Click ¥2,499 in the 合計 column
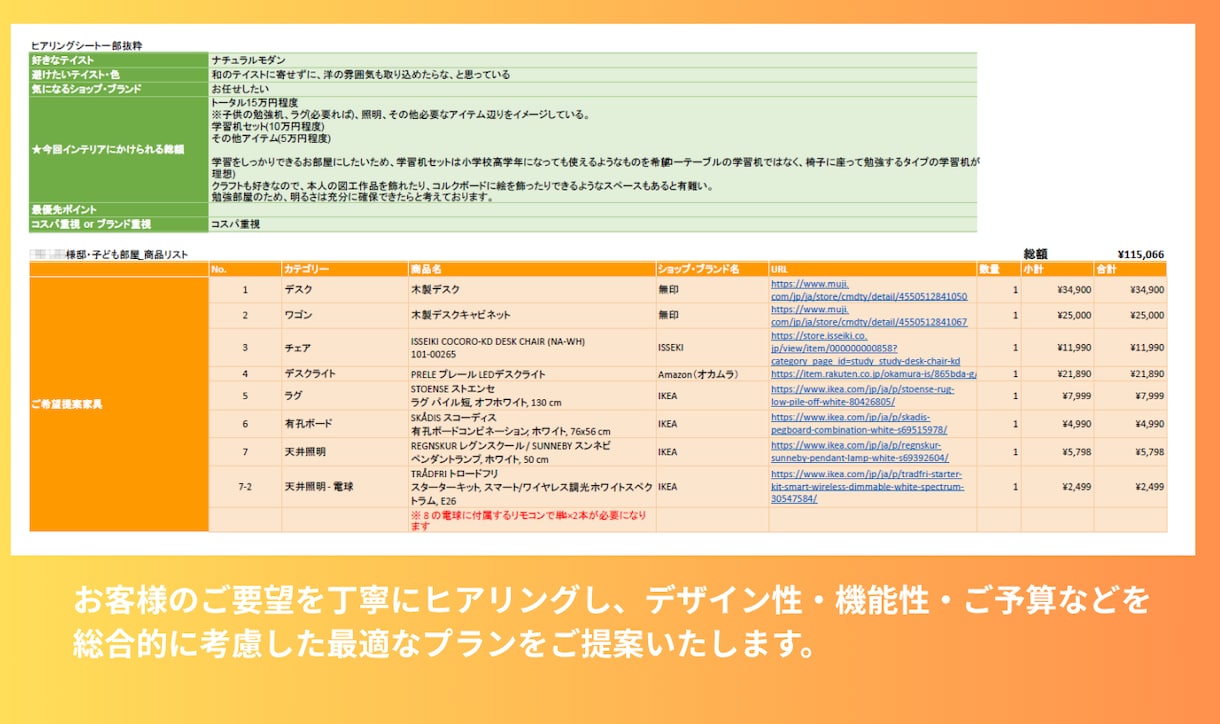 (x=1150, y=487)
